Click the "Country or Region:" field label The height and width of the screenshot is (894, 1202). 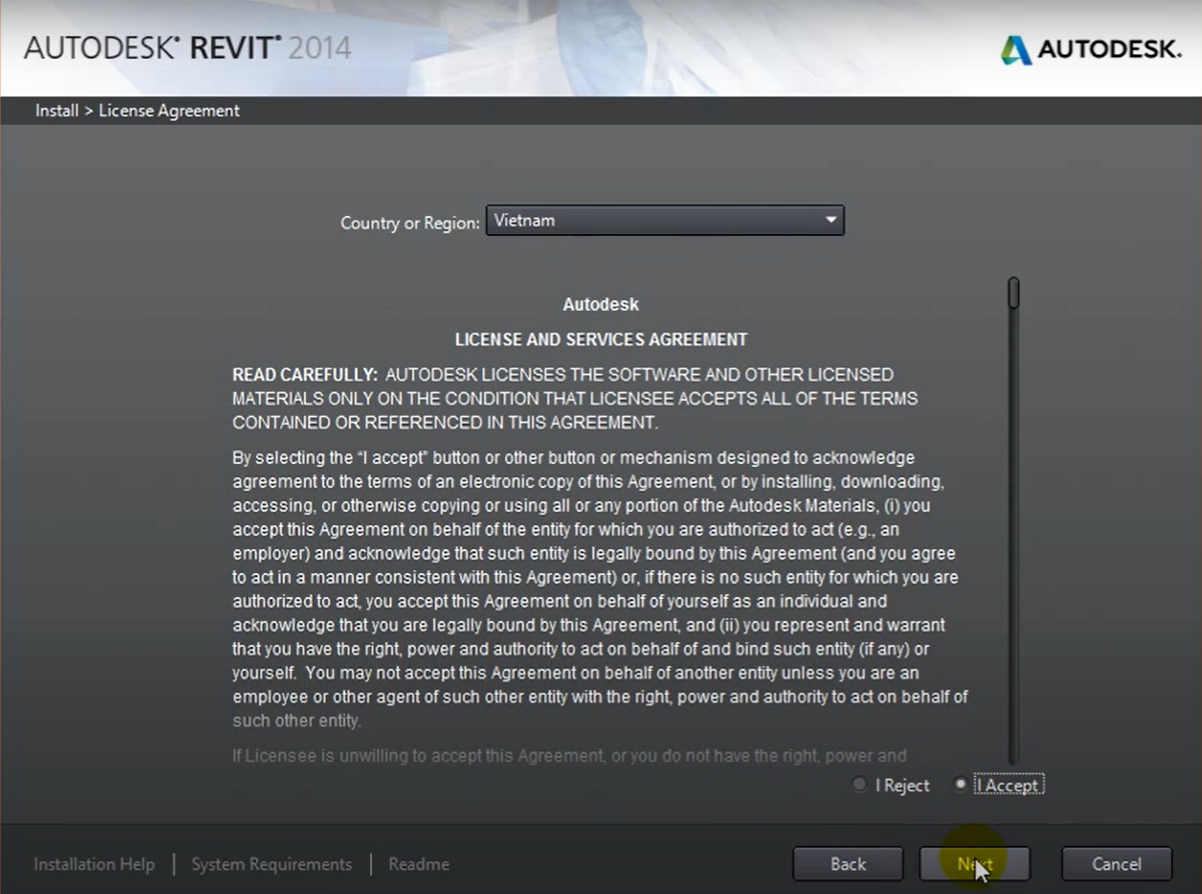click(410, 223)
